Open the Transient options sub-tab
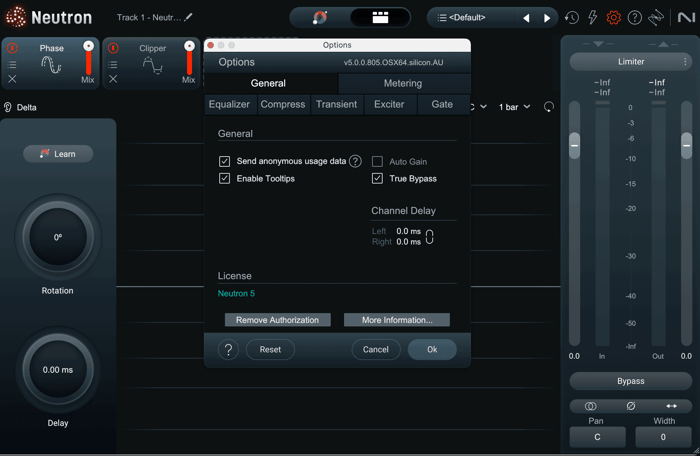The width and height of the screenshot is (700, 456). pyautogui.click(x=337, y=105)
